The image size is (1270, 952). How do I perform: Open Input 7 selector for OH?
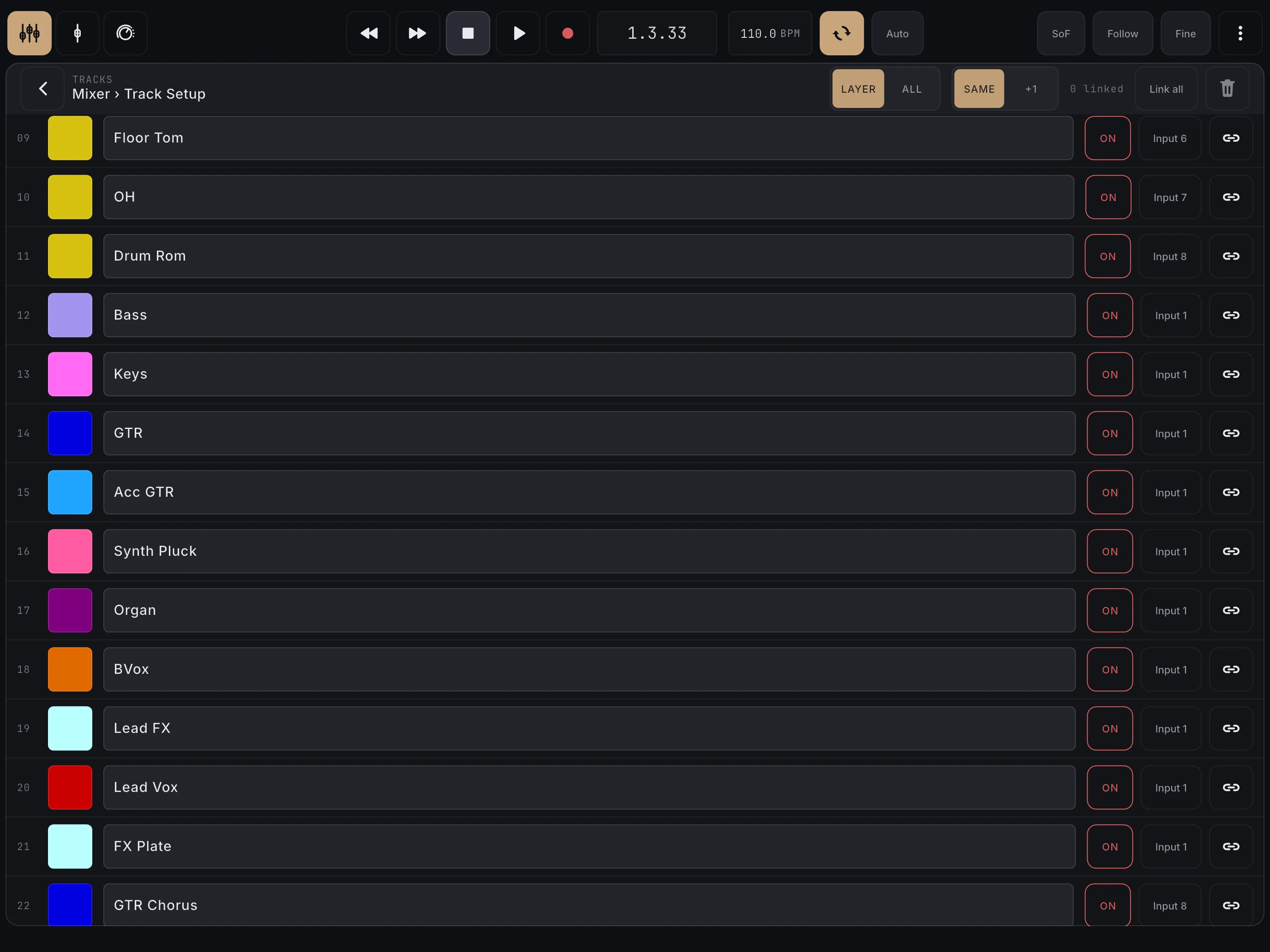pos(1170,197)
